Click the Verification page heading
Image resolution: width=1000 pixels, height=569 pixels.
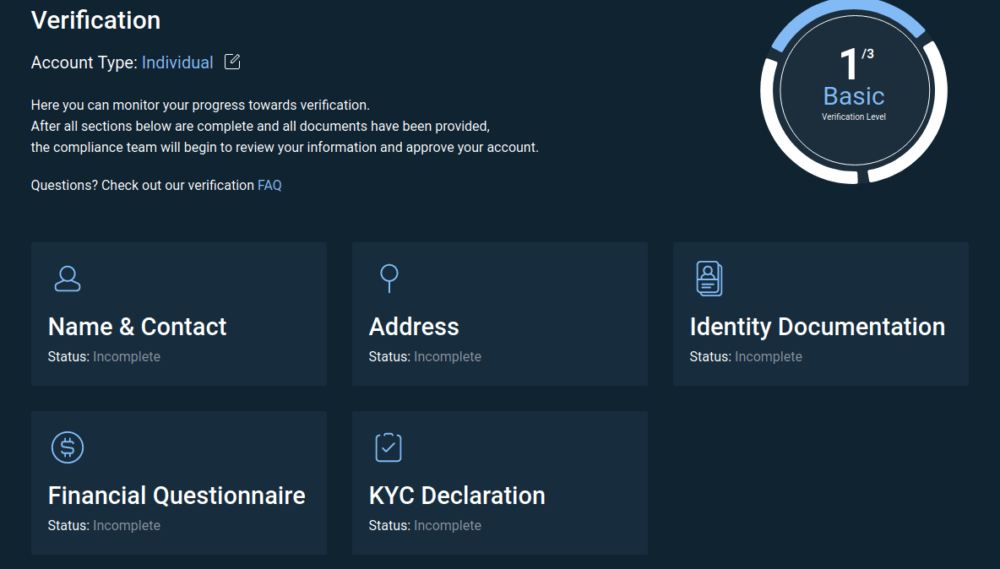click(96, 20)
